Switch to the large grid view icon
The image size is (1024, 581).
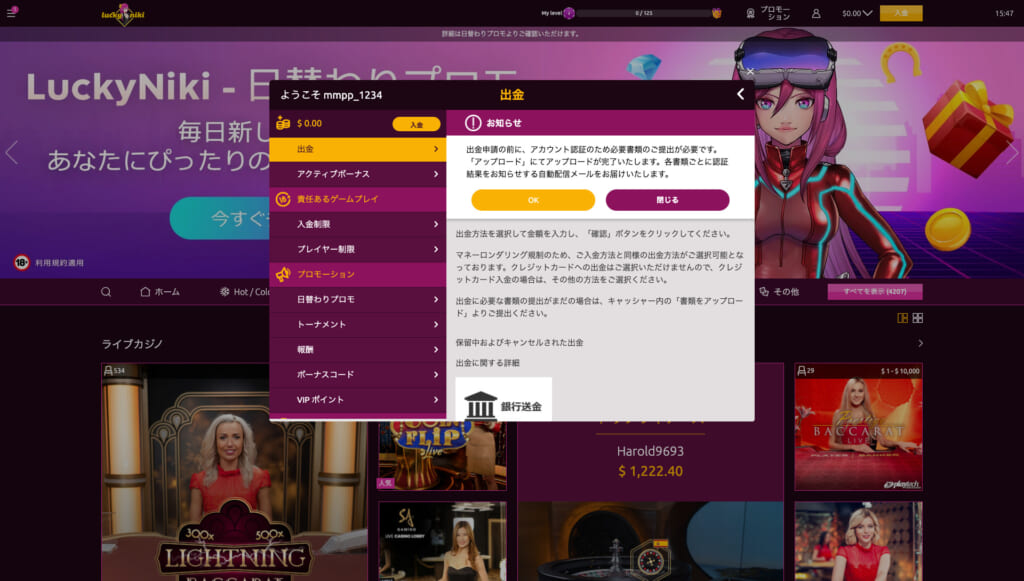[903, 318]
